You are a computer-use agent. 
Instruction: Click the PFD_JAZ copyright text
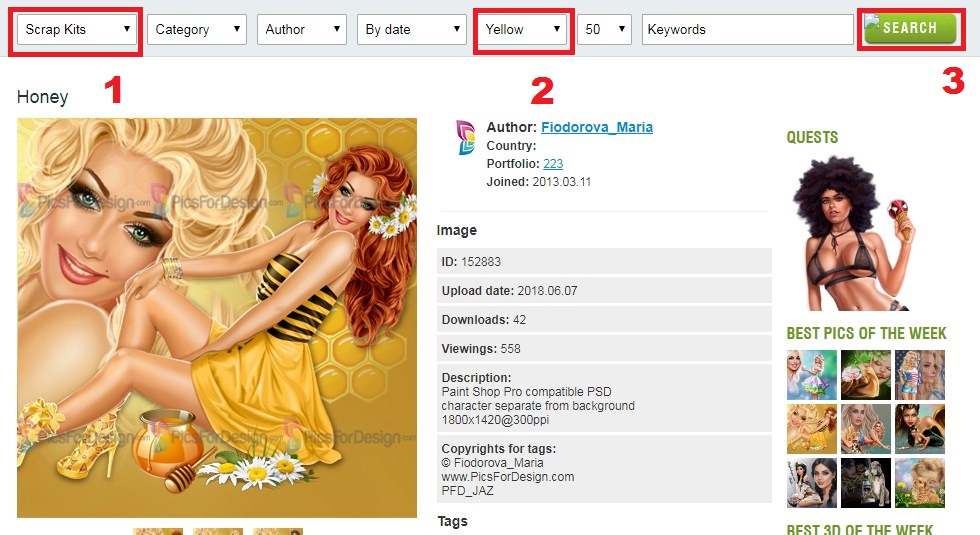[x=468, y=491]
